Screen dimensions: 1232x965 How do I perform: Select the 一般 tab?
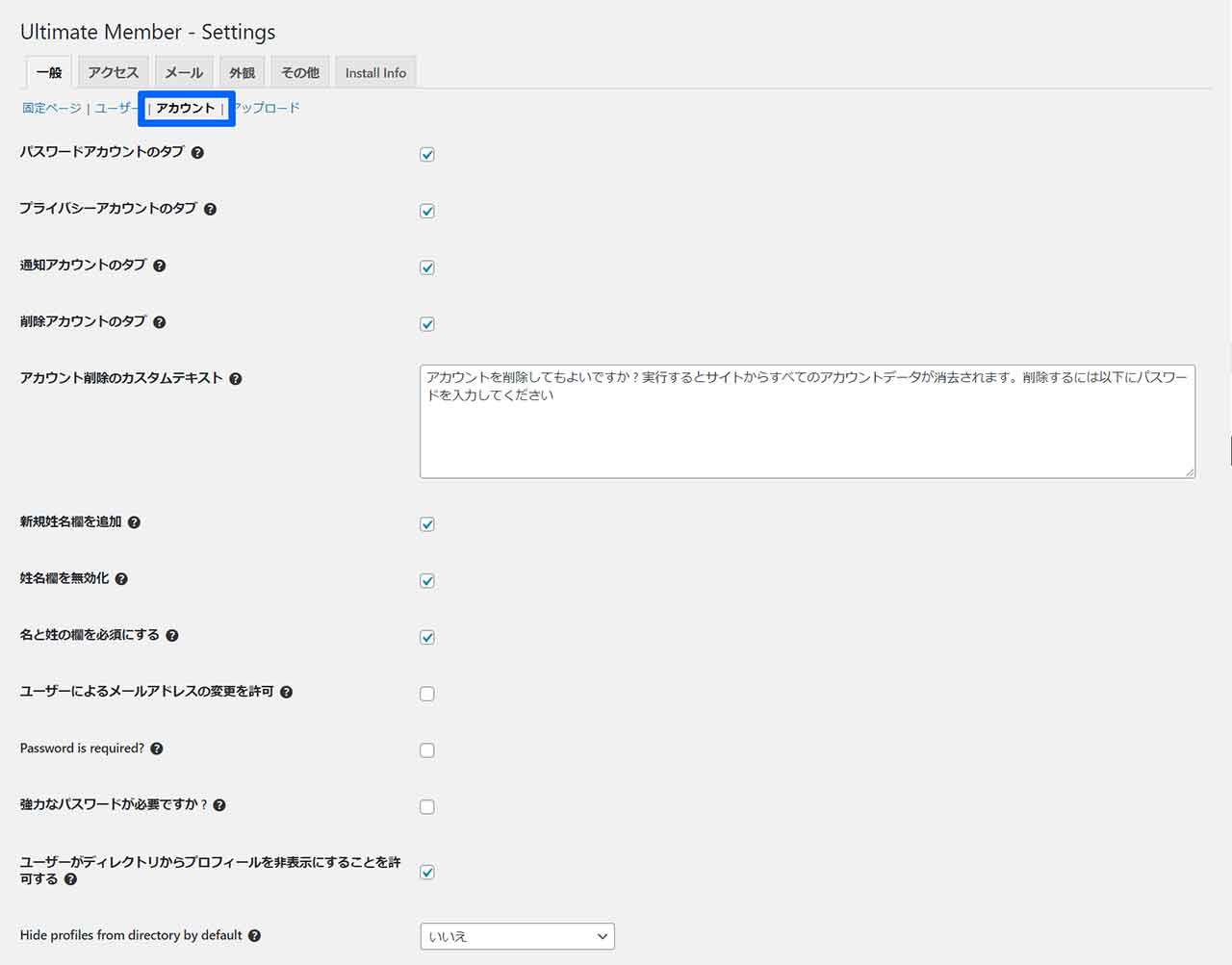click(49, 72)
